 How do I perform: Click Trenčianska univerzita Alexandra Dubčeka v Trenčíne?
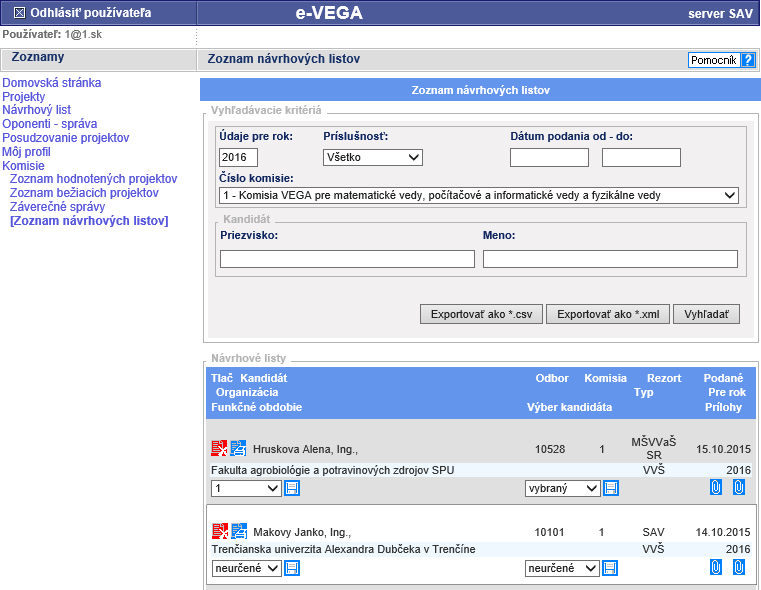[x=344, y=549]
